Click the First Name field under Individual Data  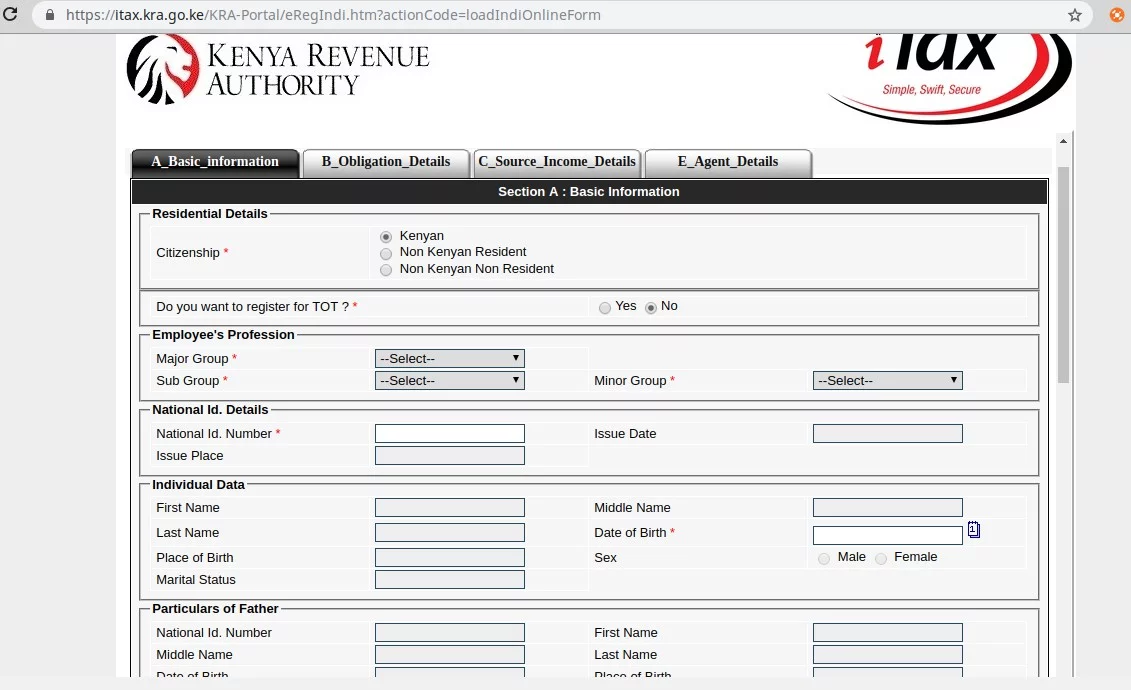[449, 508]
